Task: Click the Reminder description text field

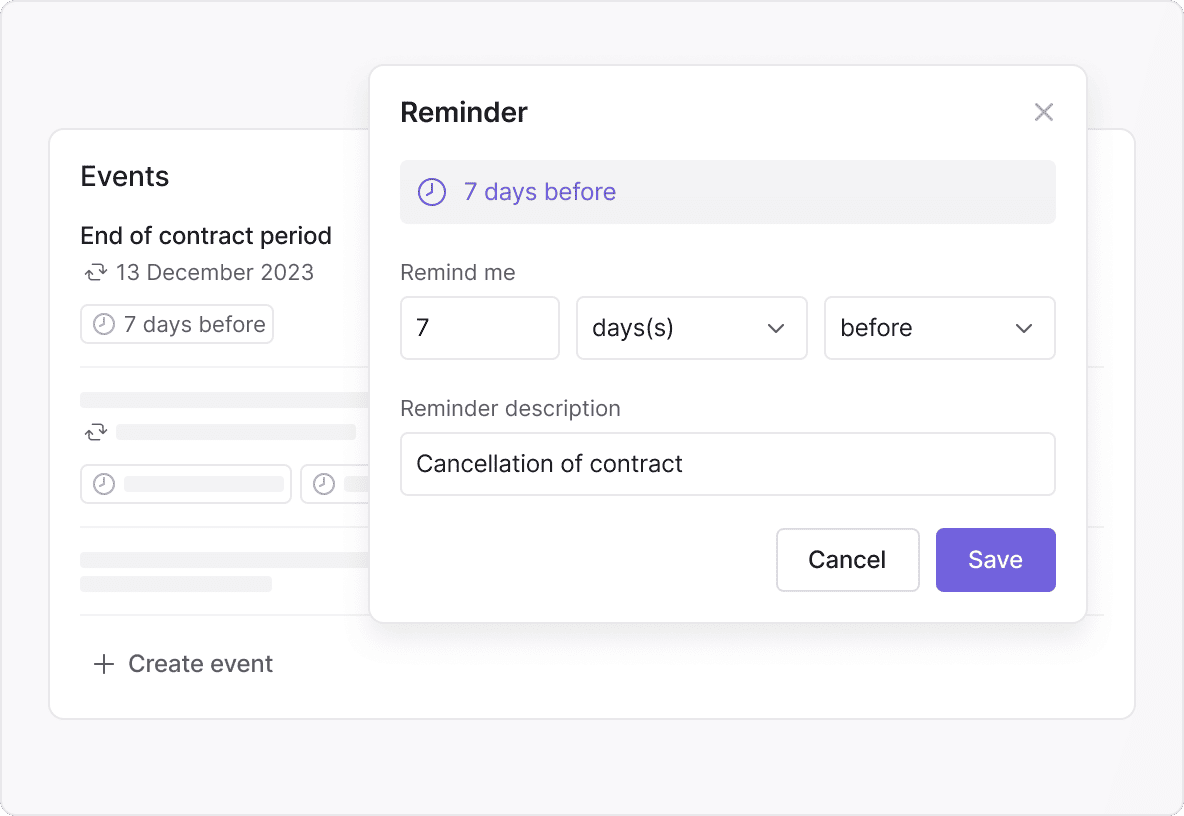Action: 727,464
